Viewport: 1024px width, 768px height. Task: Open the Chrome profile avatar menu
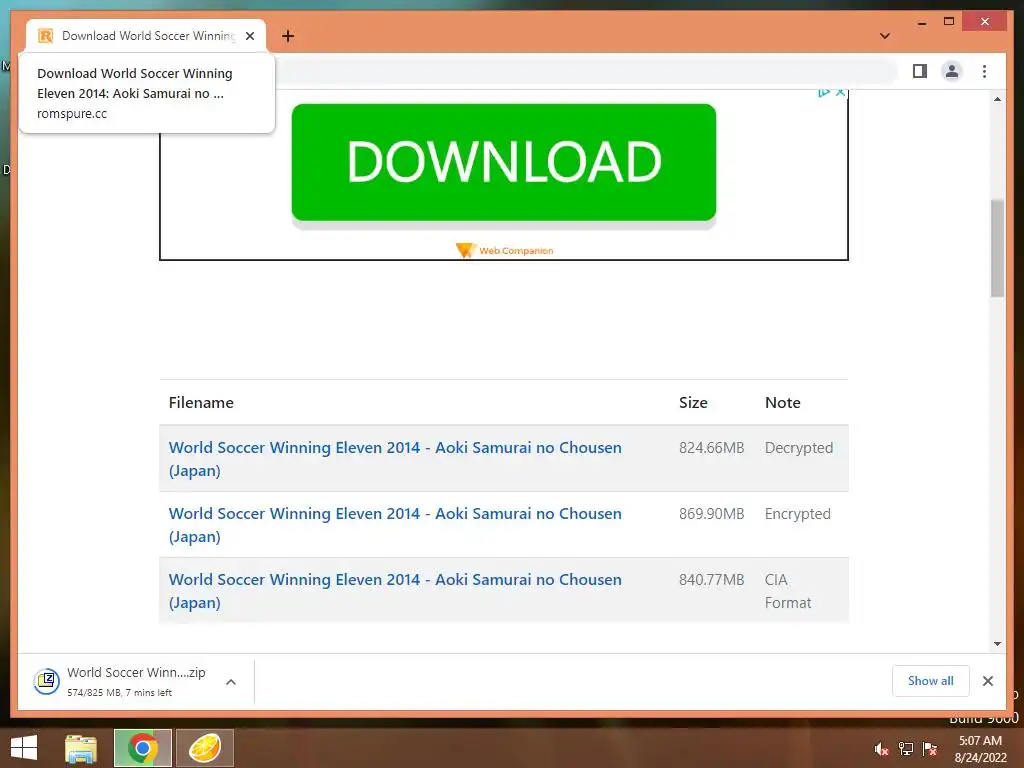click(x=952, y=71)
